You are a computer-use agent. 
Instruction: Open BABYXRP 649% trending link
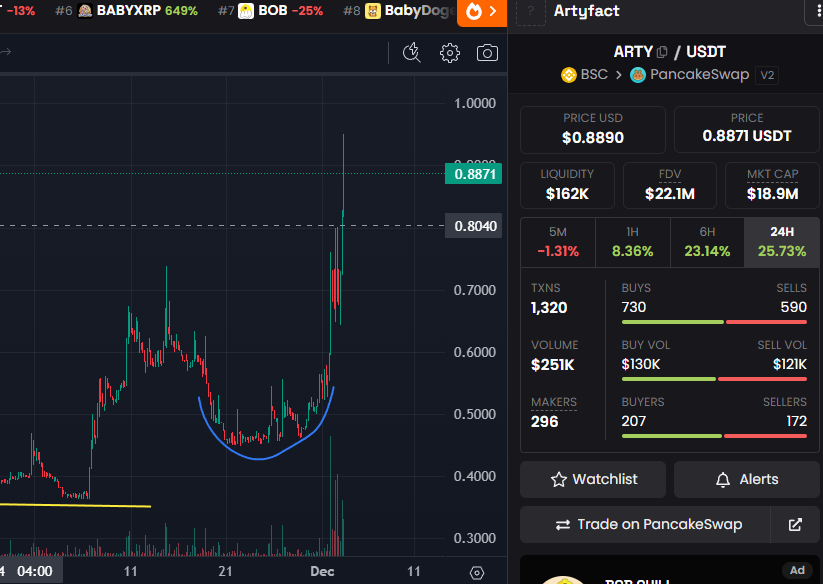[x=126, y=10]
